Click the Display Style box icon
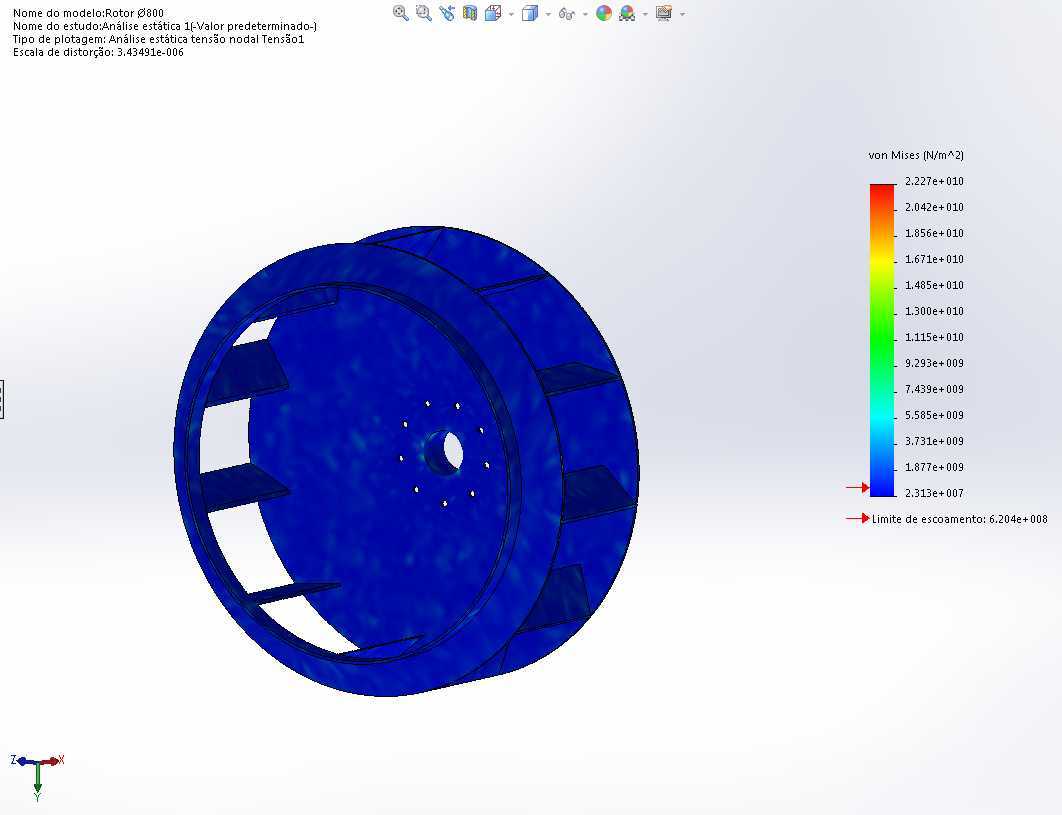 pos(530,13)
